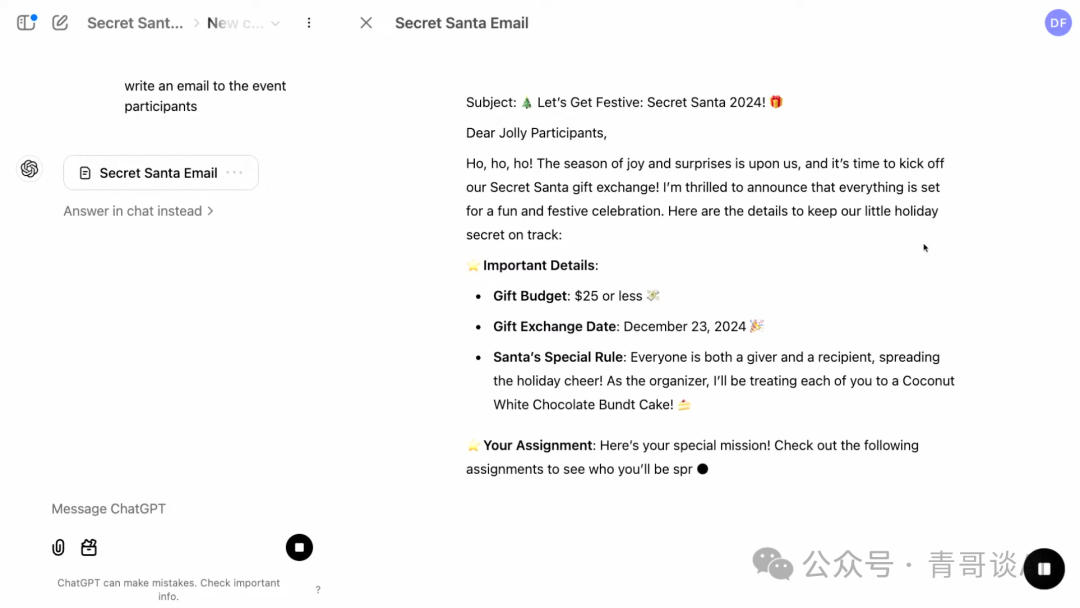This screenshot has width=1080, height=608.
Task: Start a new chat with the compose icon
Action: pos(60,23)
